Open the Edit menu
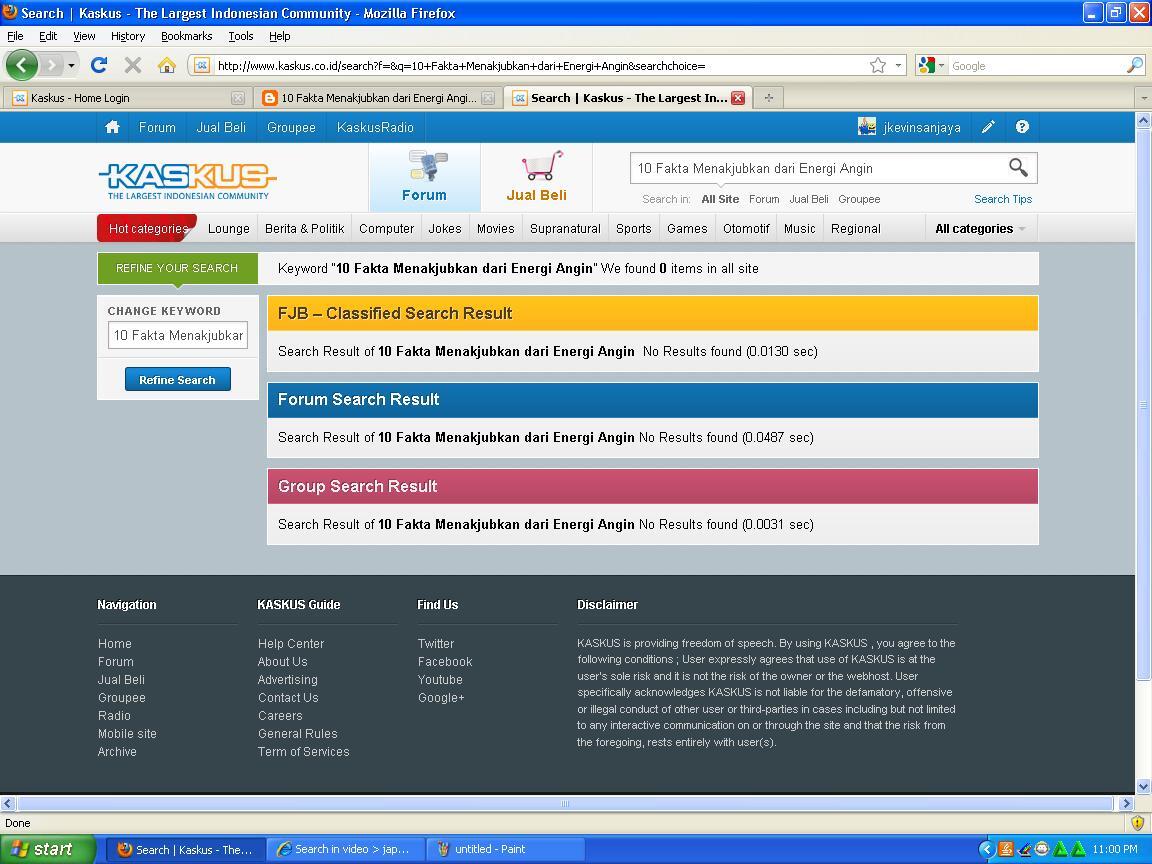The height and width of the screenshot is (864, 1152). click(x=48, y=36)
